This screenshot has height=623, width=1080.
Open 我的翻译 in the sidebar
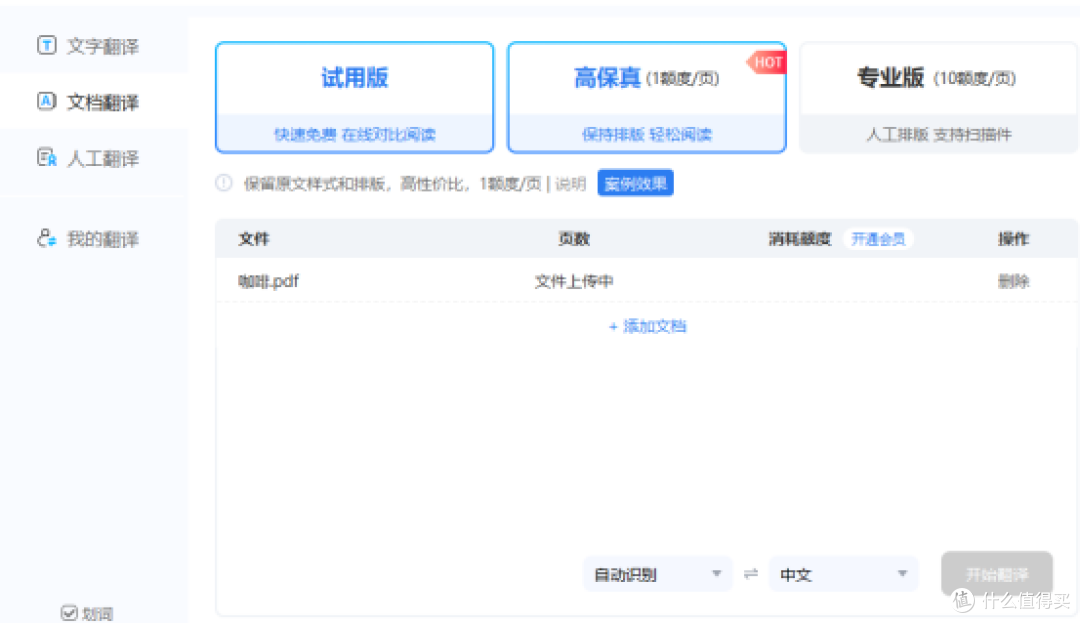pyautogui.click(x=94, y=239)
